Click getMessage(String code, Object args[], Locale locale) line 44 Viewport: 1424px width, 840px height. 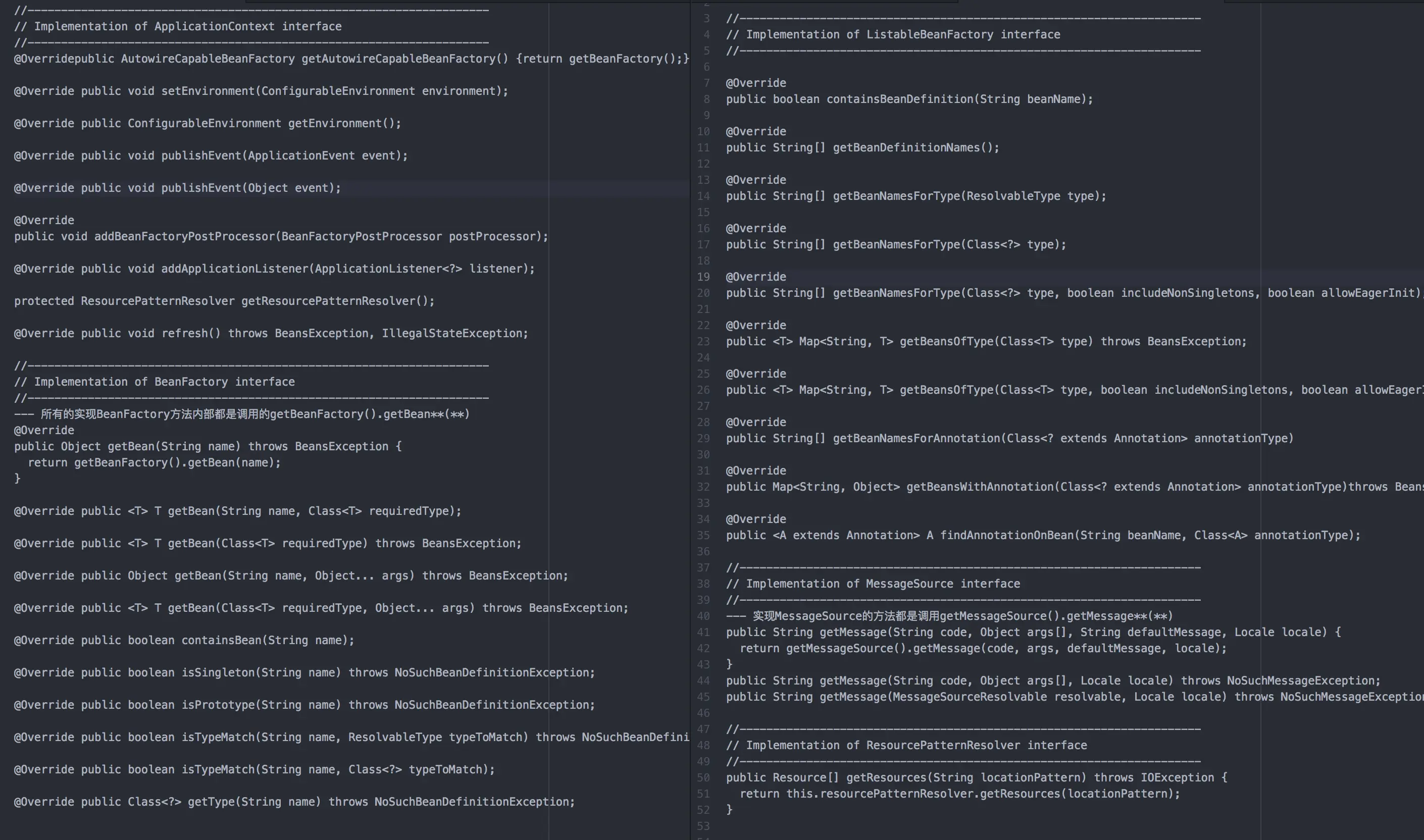coord(1053,680)
